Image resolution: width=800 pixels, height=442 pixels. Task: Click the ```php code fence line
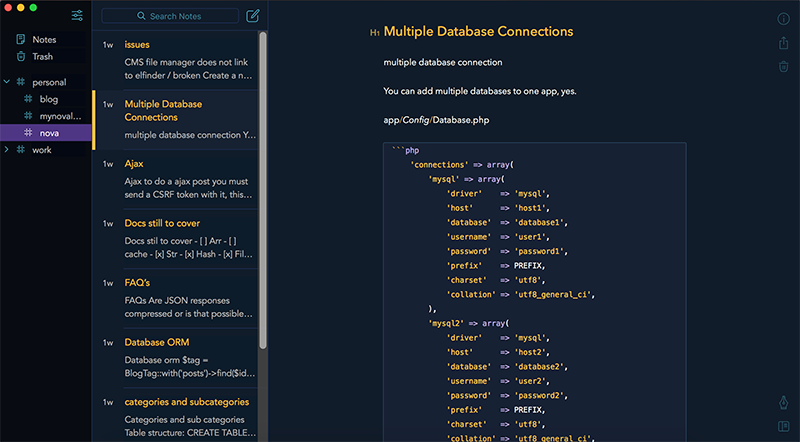(x=406, y=150)
